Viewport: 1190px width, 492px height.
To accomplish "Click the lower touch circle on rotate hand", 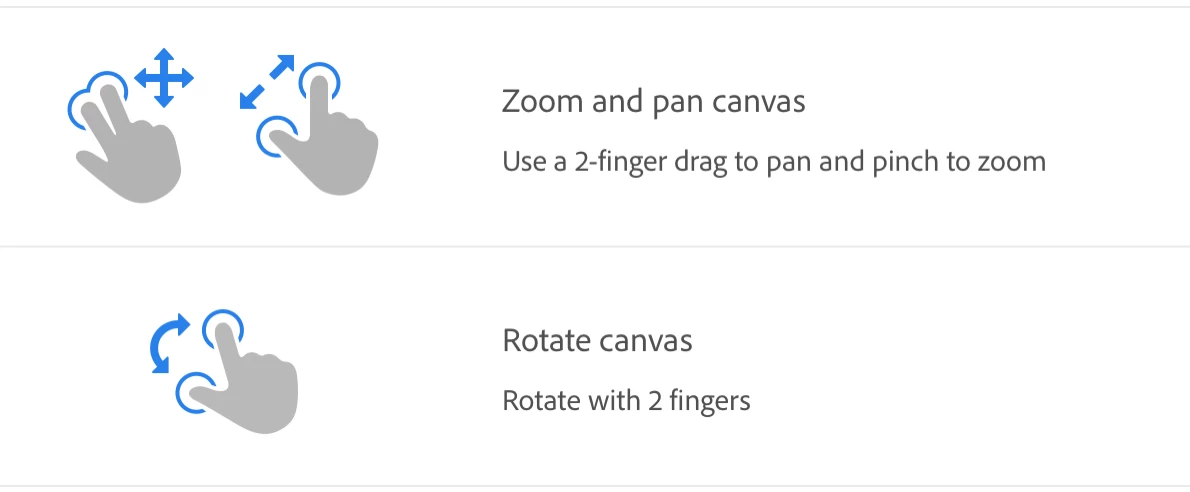I will click(196, 391).
